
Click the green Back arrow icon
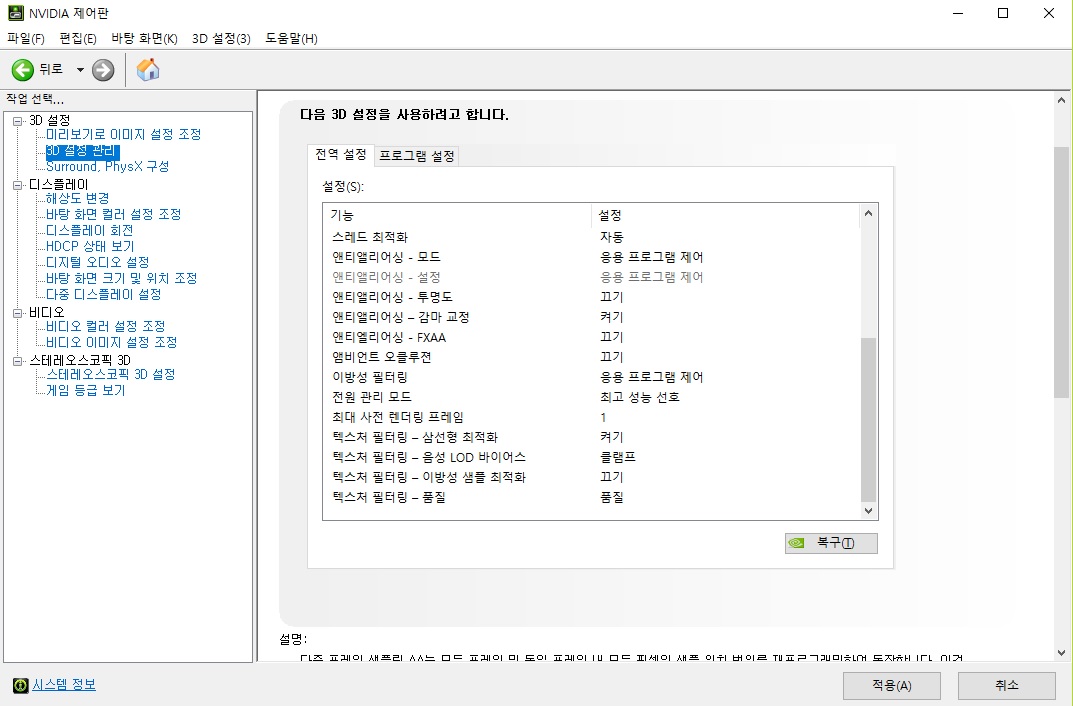[x=23, y=69]
